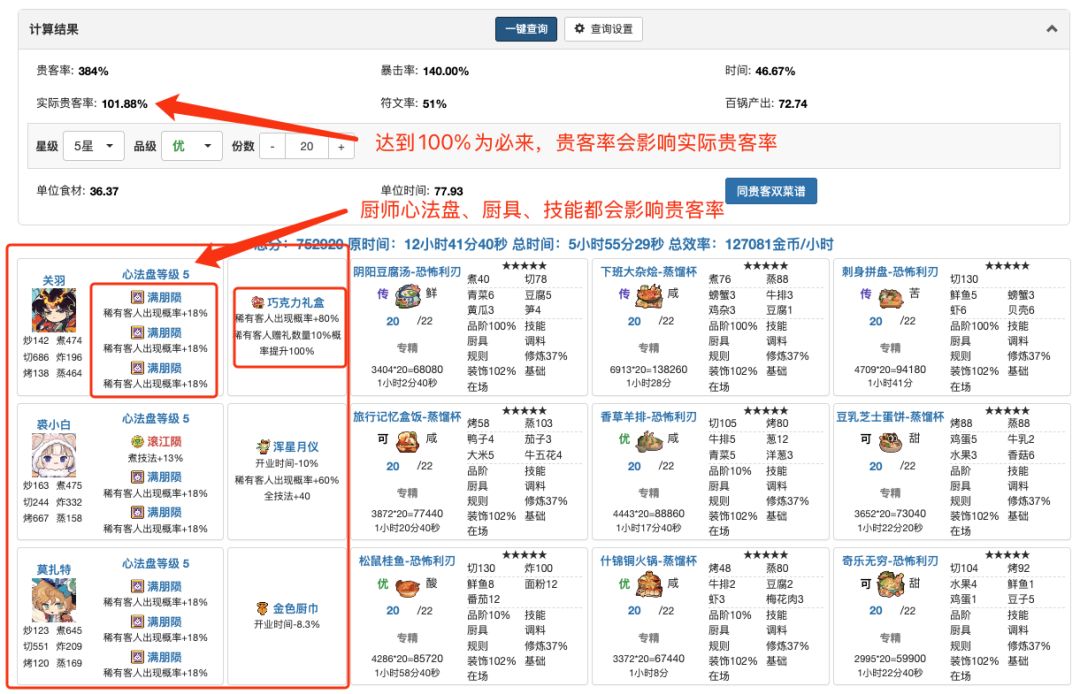Click the 金色厨巾 equipment icon
The image size is (1080, 694).
pyautogui.click(x=262, y=608)
